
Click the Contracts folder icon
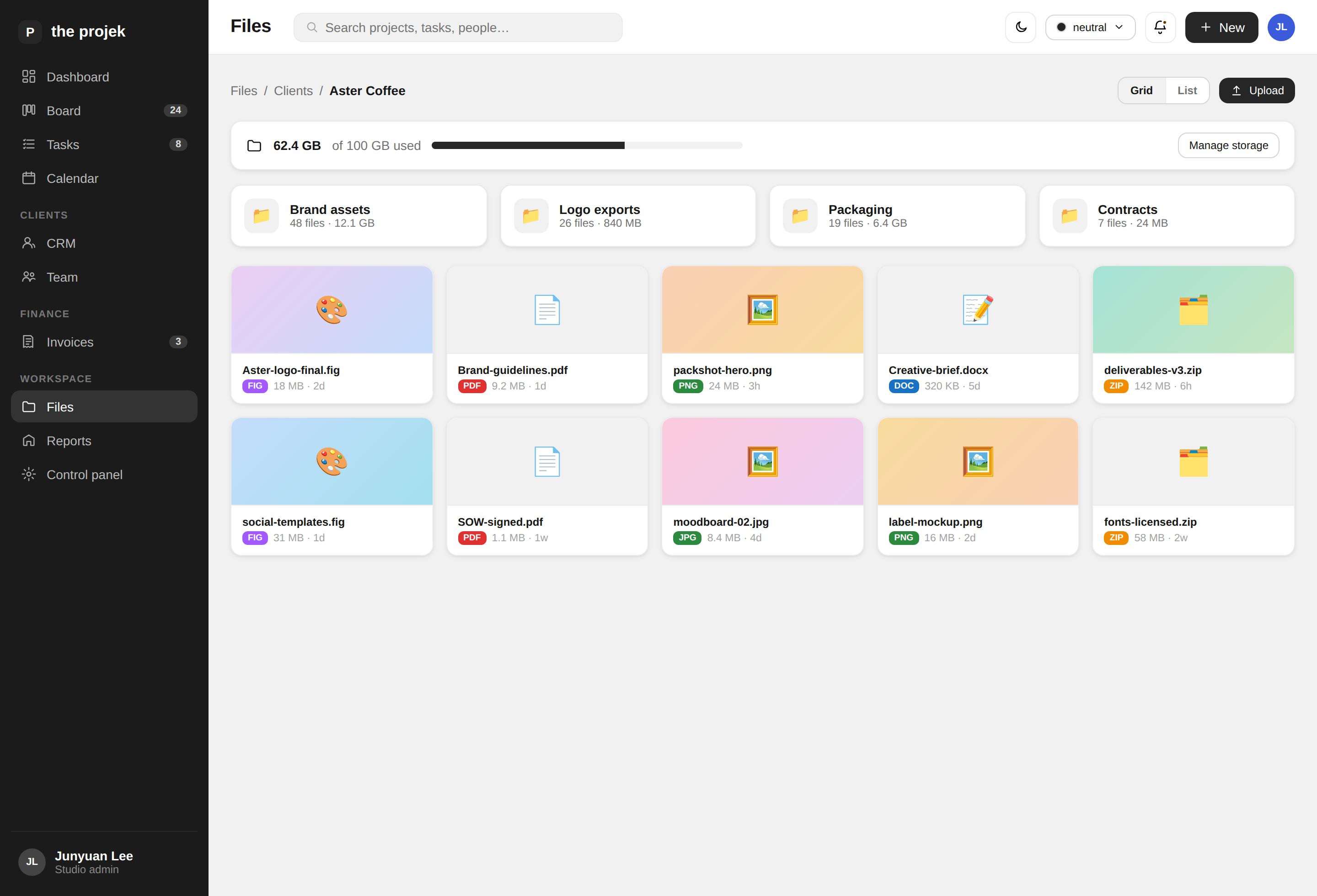1070,216
